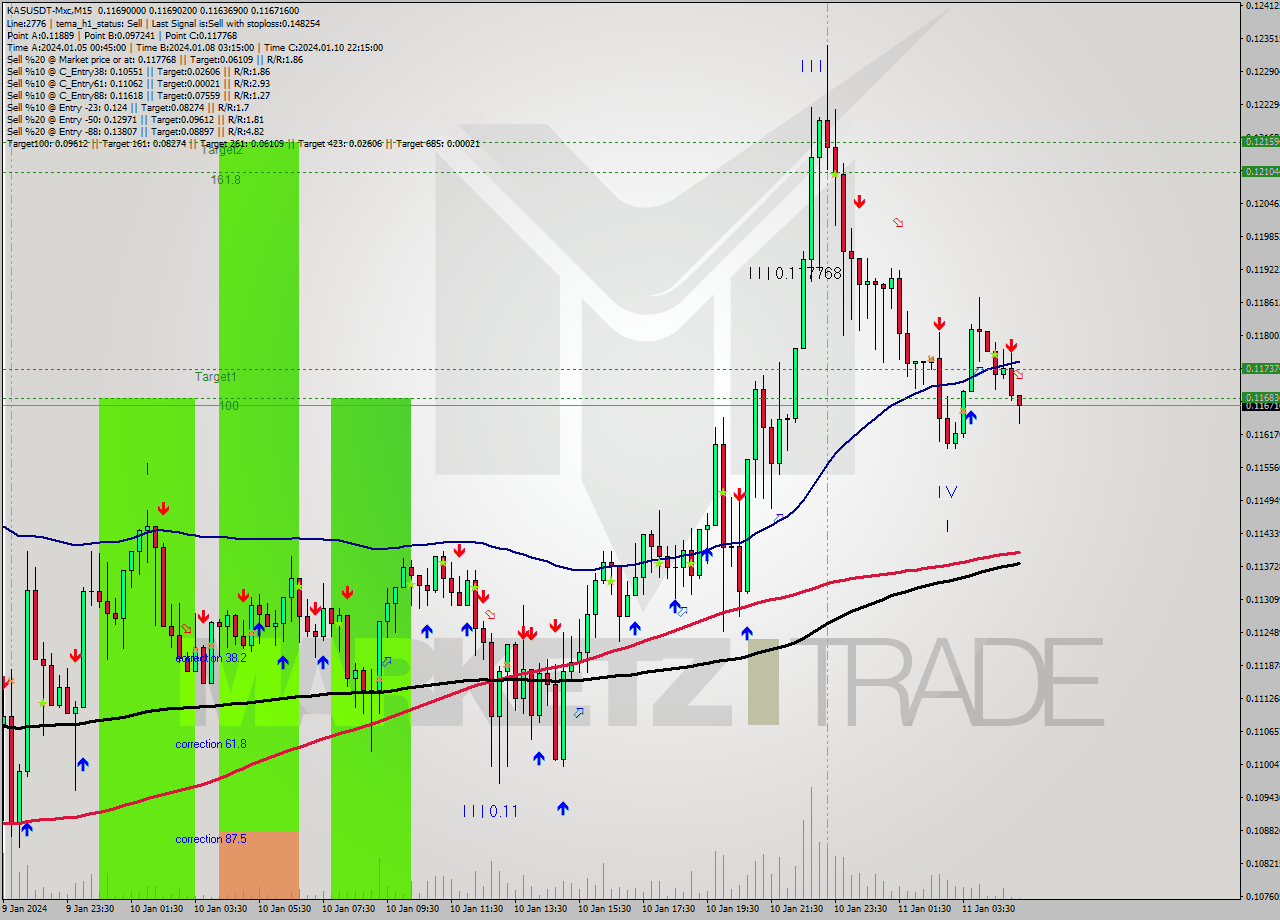Viewport: 1280px width, 920px height.
Task: Click the 0.10760 price axis label
Action: click(x=1261, y=896)
